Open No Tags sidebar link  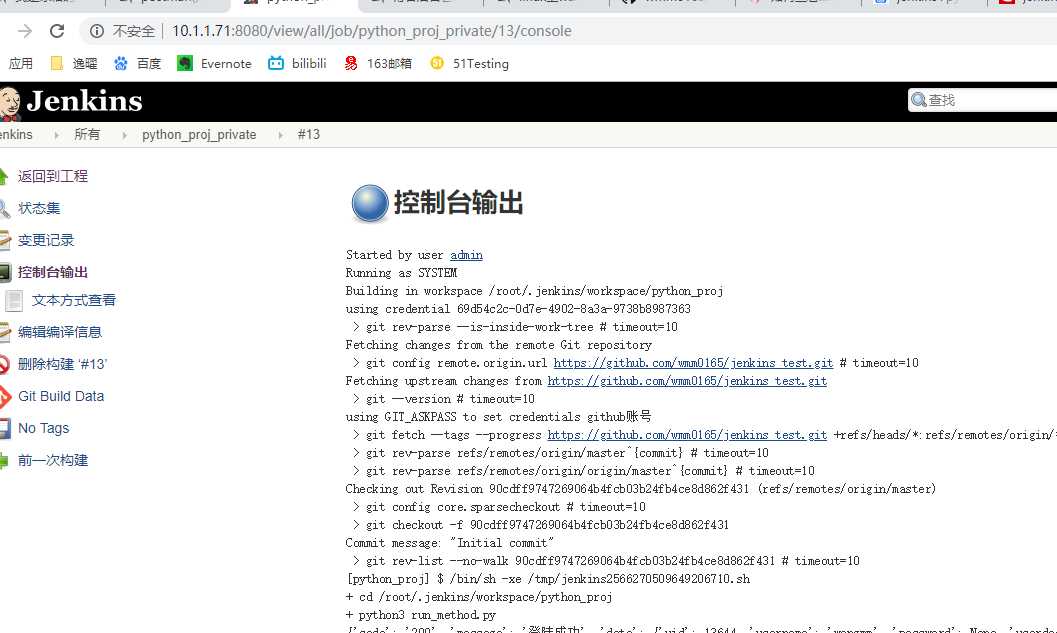(x=43, y=428)
